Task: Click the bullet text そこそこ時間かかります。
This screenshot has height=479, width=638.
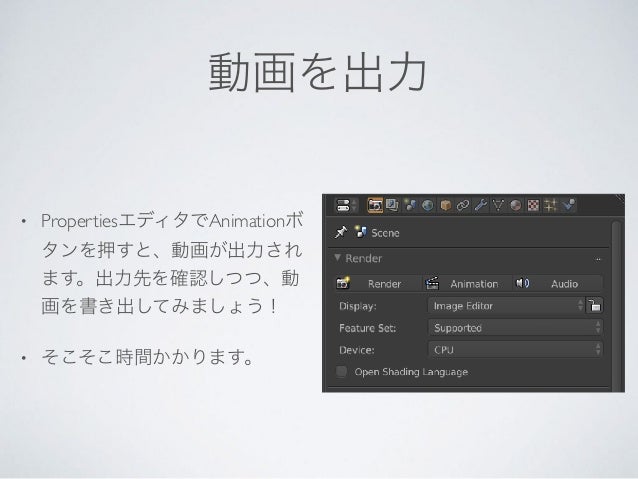Action: coord(148,357)
